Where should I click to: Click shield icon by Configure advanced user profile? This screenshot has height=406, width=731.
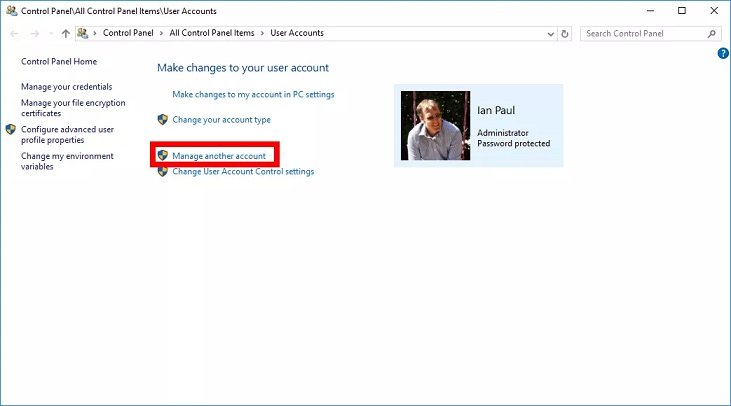pos(11,129)
